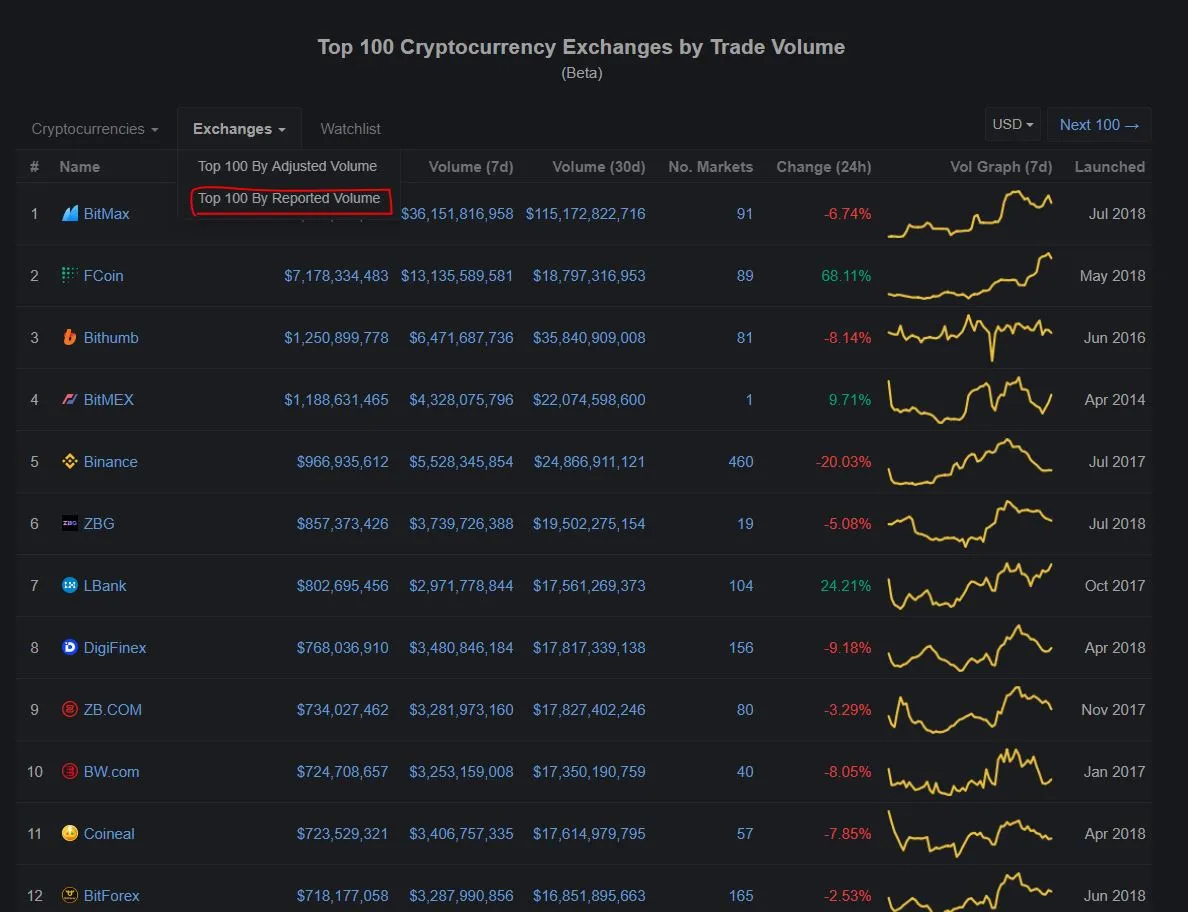Click the FCoin logo icon

pos(70,275)
